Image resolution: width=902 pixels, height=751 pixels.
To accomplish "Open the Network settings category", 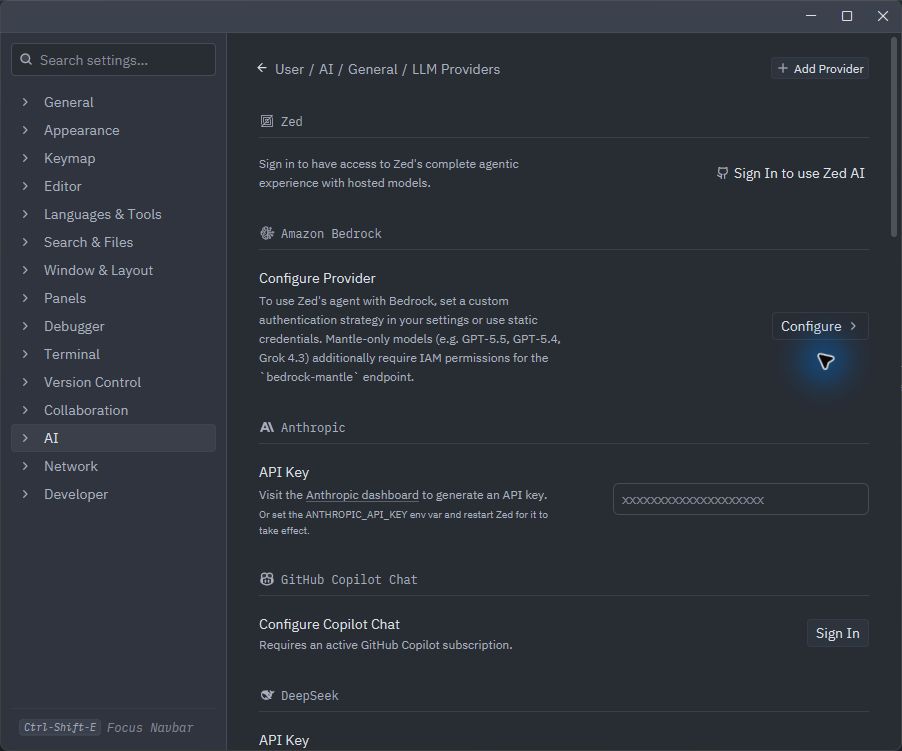I will click(113, 466).
